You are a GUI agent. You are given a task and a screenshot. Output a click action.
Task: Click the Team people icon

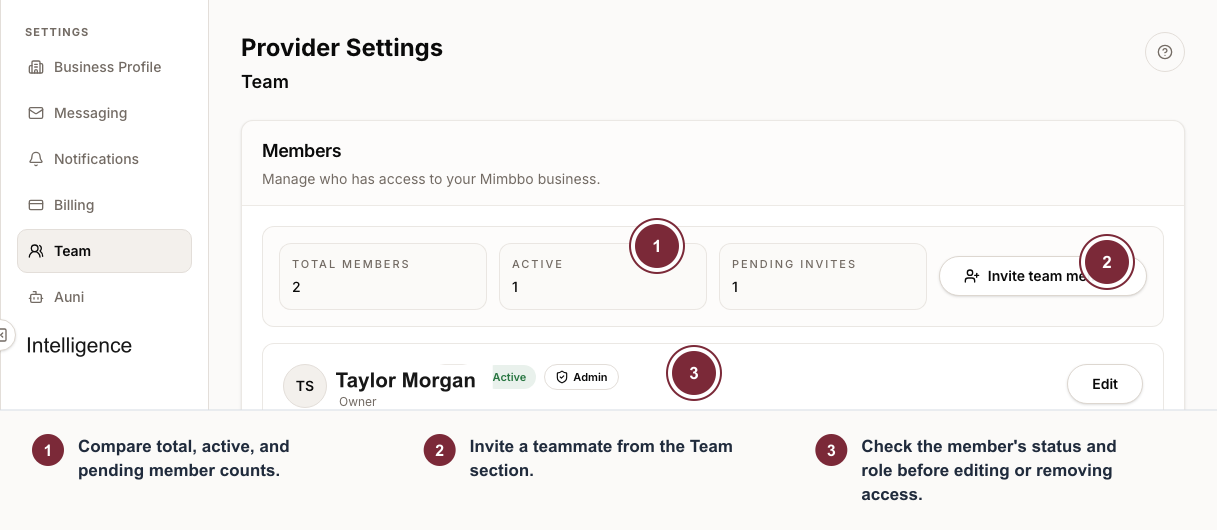[36, 251]
